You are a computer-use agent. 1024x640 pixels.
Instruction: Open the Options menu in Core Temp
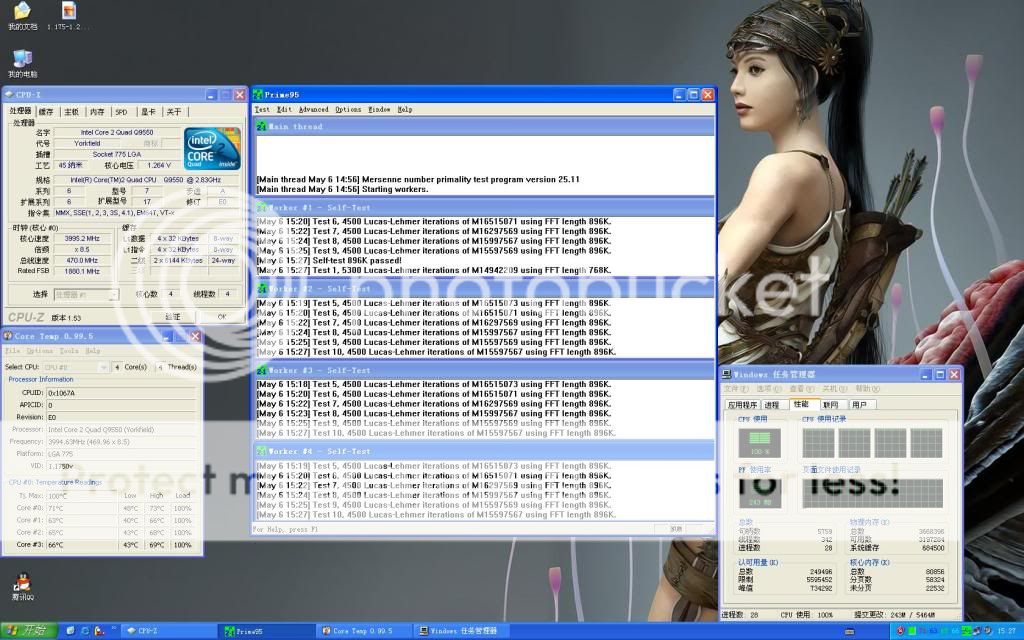[x=40, y=351]
